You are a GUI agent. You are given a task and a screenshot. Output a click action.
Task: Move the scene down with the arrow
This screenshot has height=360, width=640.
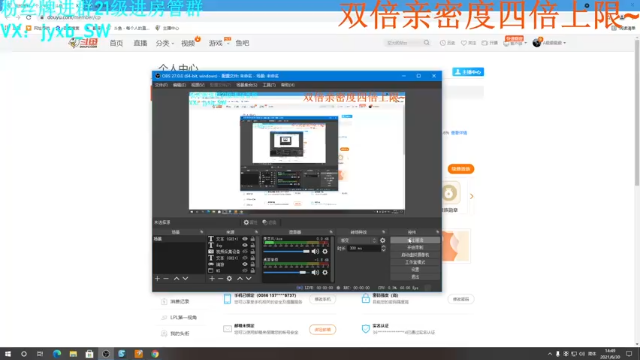[185, 278]
